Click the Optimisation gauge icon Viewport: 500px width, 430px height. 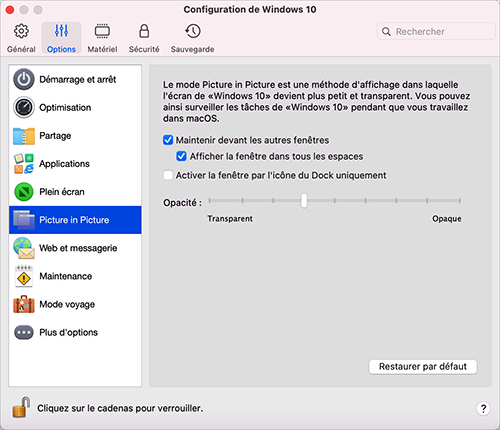click(24, 107)
